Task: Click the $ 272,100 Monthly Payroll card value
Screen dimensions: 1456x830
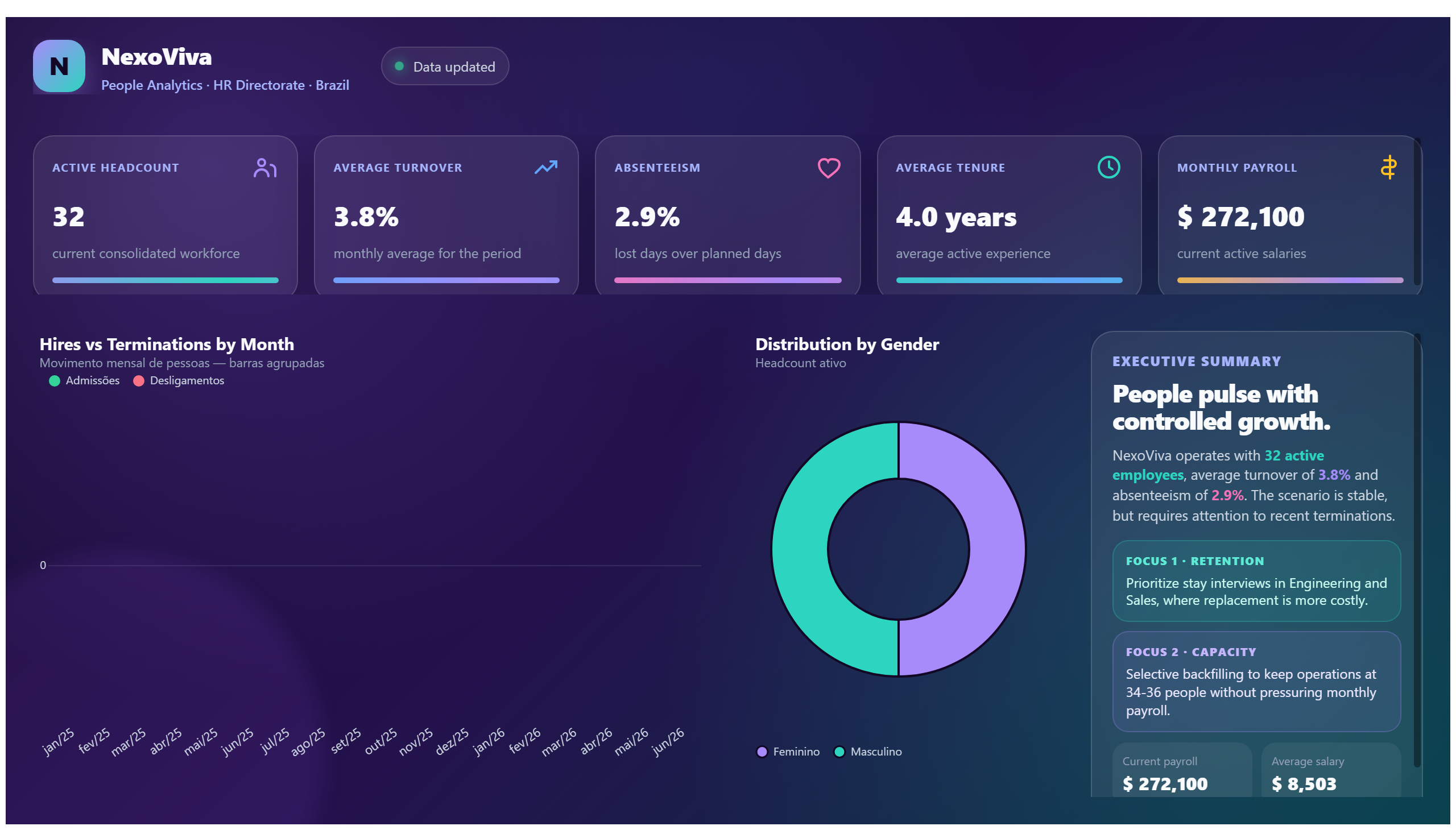Action: coord(1240,217)
